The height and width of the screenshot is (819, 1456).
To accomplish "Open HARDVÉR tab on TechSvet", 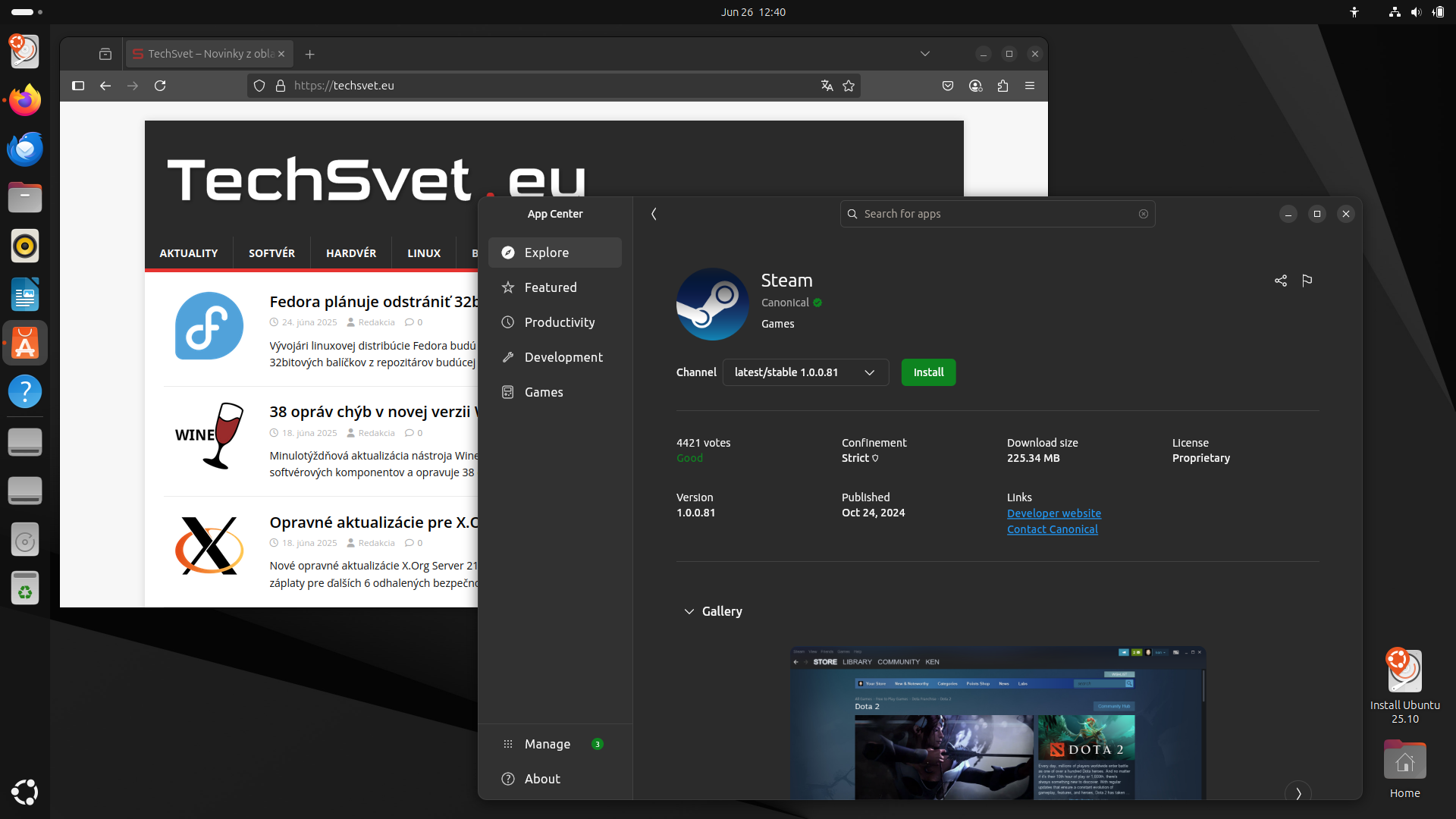I will tap(351, 253).
